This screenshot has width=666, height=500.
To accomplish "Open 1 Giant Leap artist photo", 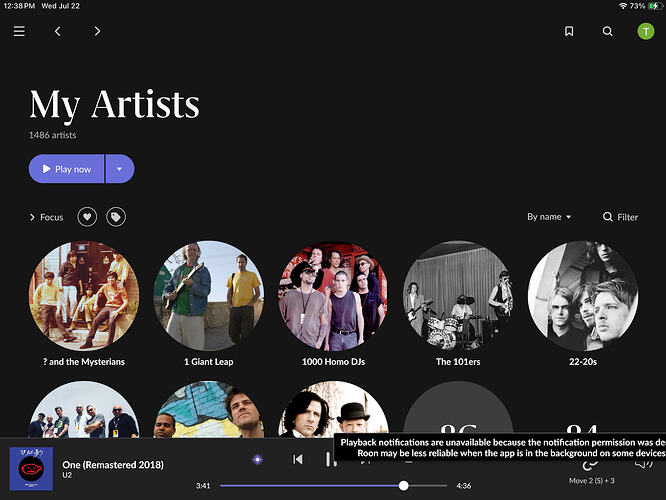I will (209, 296).
